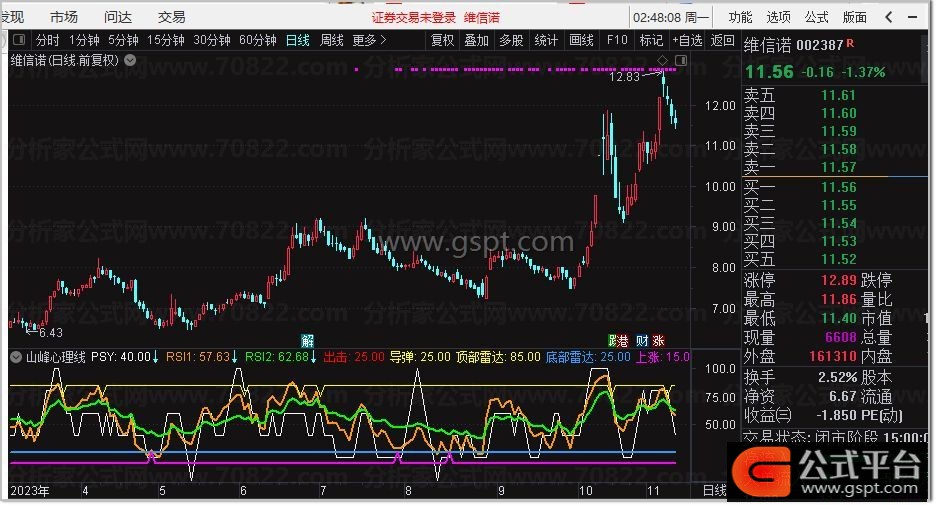The image size is (937, 505).
Task: Click the 复权 toolbar button
Action: (442, 40)
